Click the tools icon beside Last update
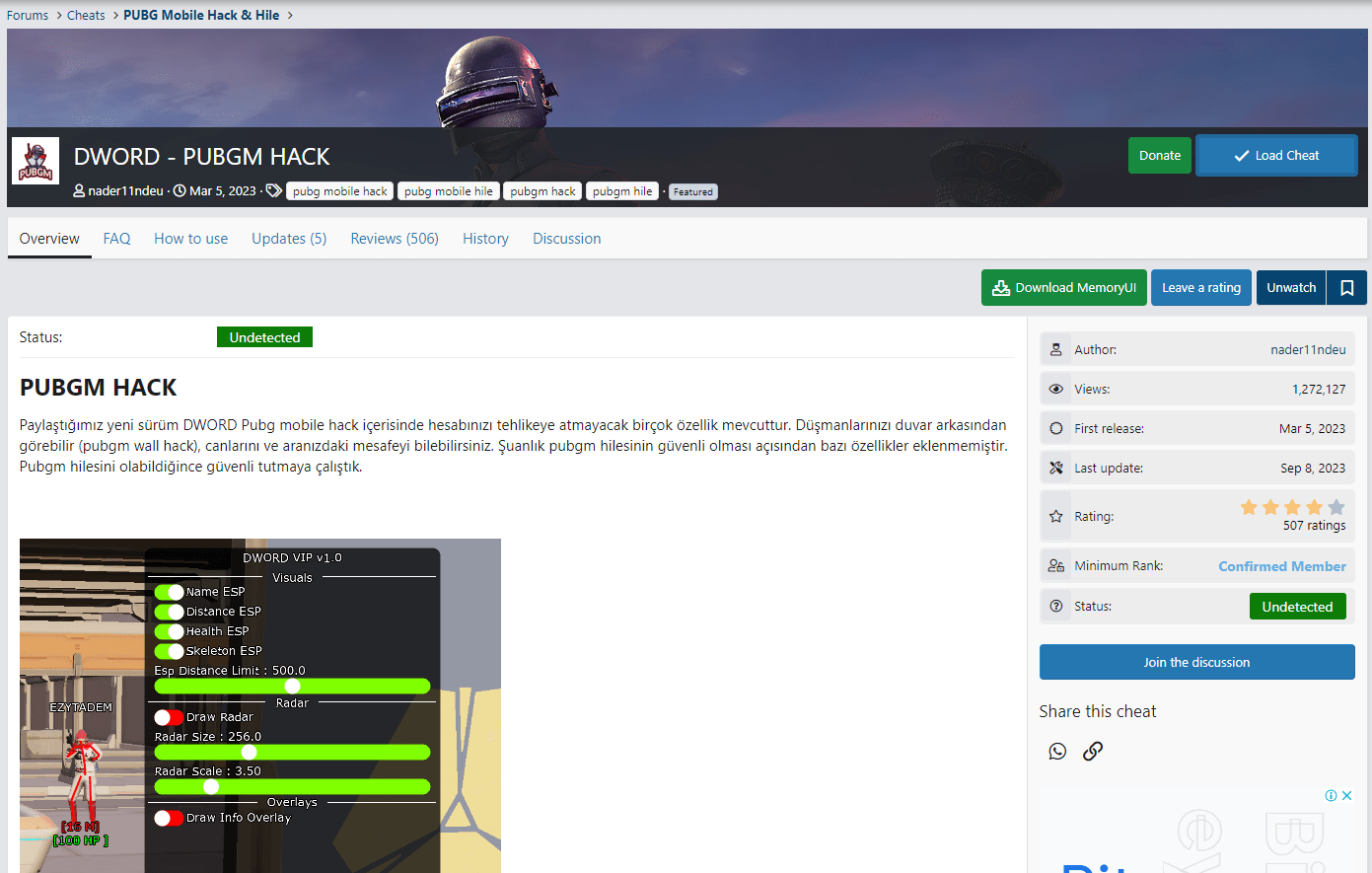Image resolution: width=1372 pixels, height=873 pixels. (x=1056, y=468)
